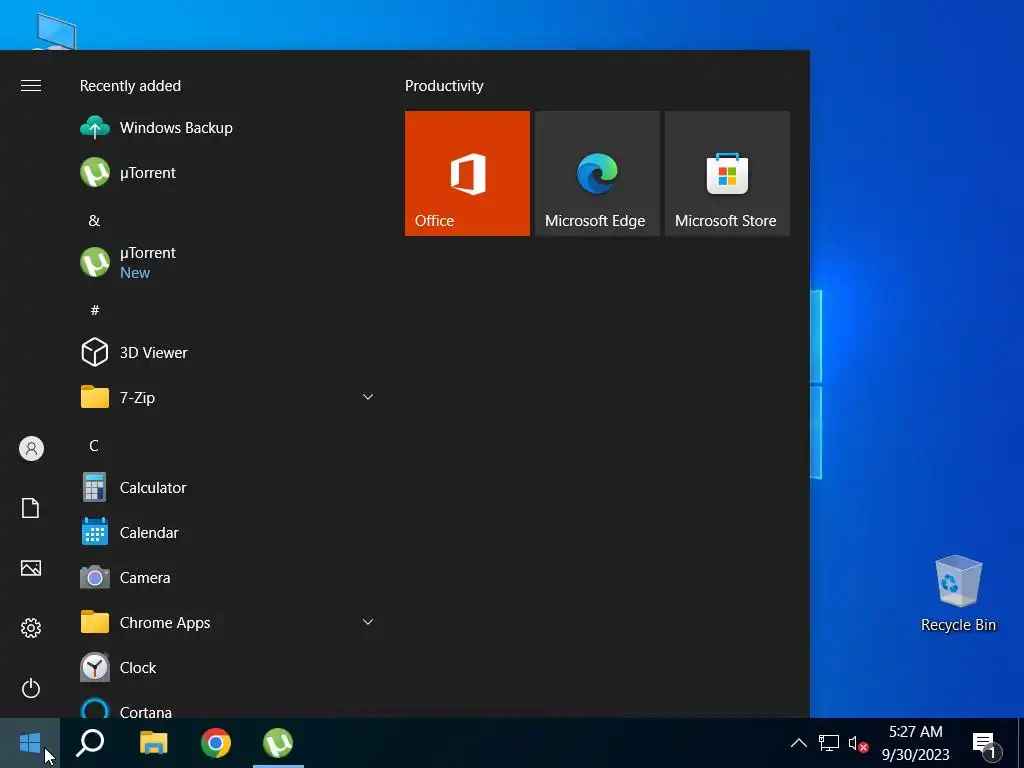Open the Microsoft Store tile
This screenshot has width=1024, height=768.
(x=727, y=173)
